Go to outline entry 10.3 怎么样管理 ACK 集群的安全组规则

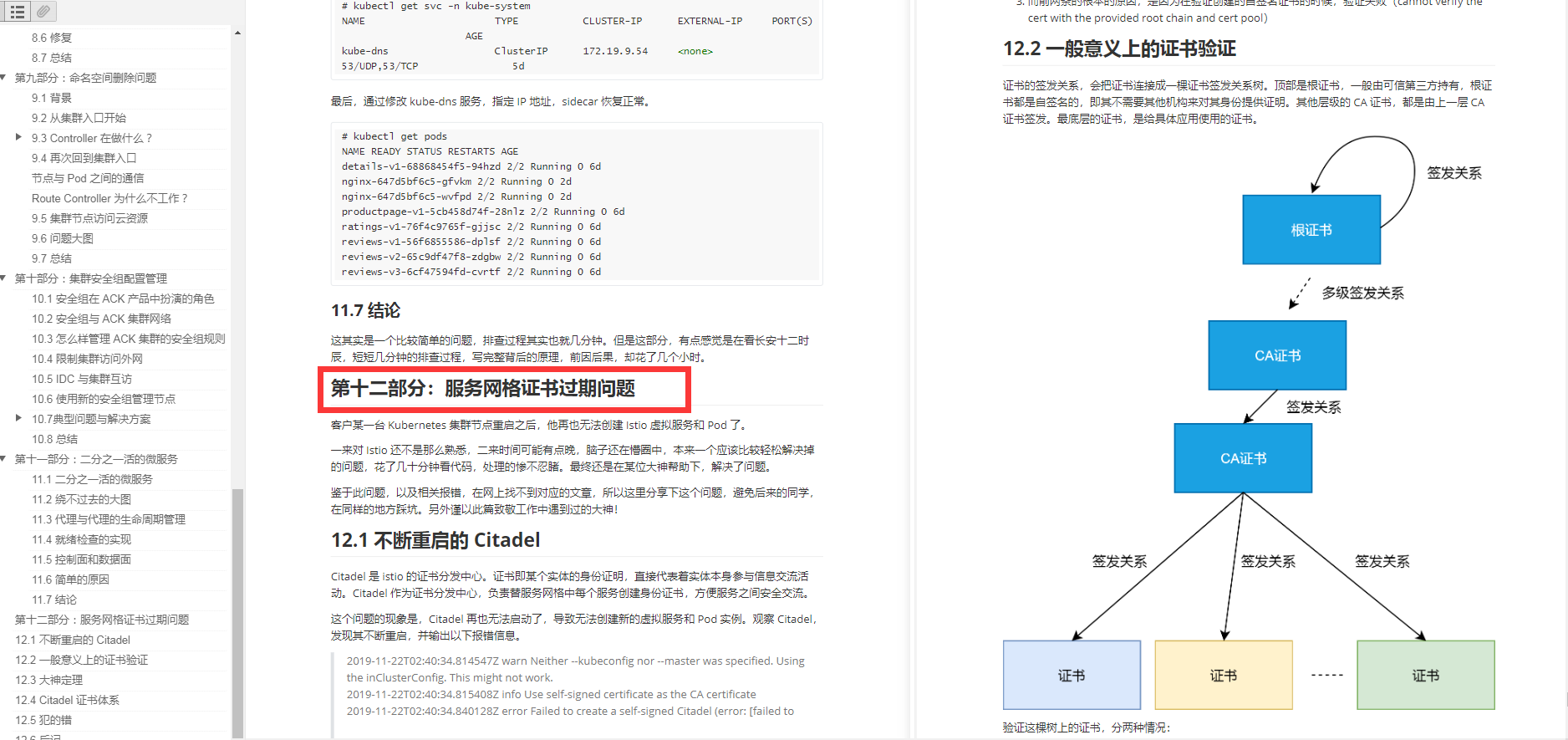(129, 339)
